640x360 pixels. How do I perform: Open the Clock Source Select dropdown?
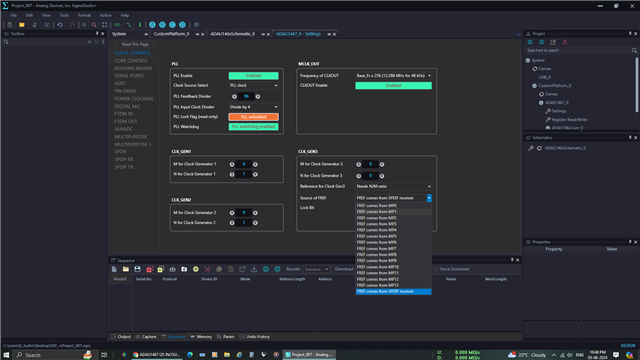(253, 86)
